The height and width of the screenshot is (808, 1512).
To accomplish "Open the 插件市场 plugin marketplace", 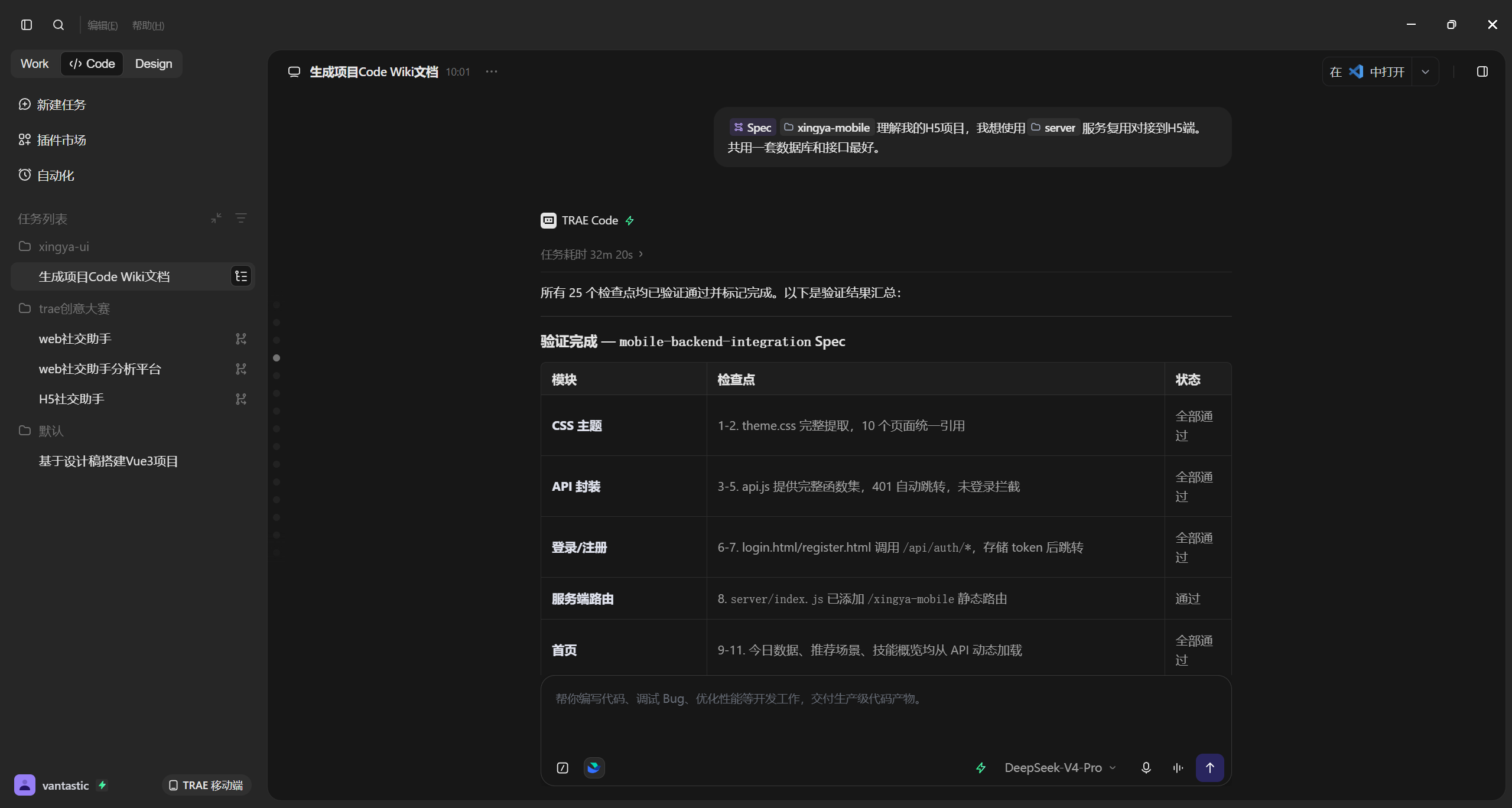I will coord(53,140).
